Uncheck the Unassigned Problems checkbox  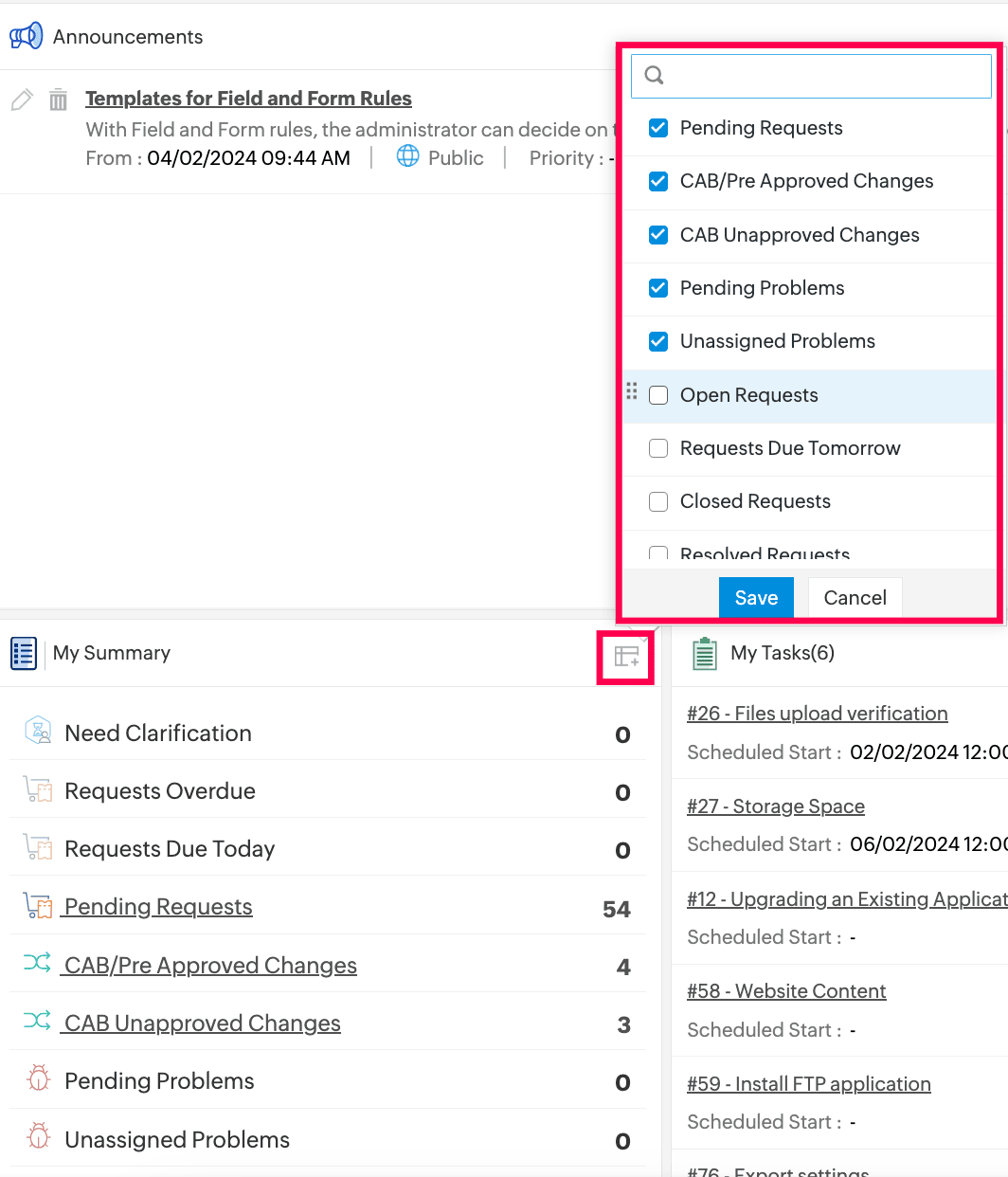coord(658,341)
